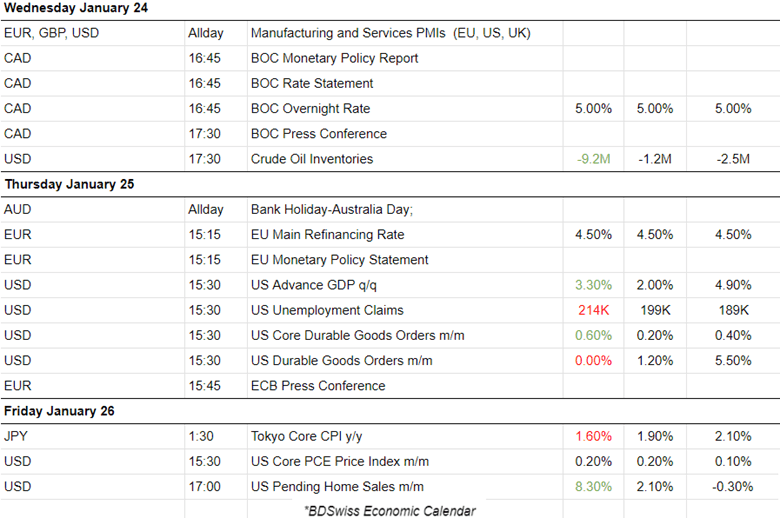Click the Thursday January 25 date header
780x518 pixels.
point(69,184)
